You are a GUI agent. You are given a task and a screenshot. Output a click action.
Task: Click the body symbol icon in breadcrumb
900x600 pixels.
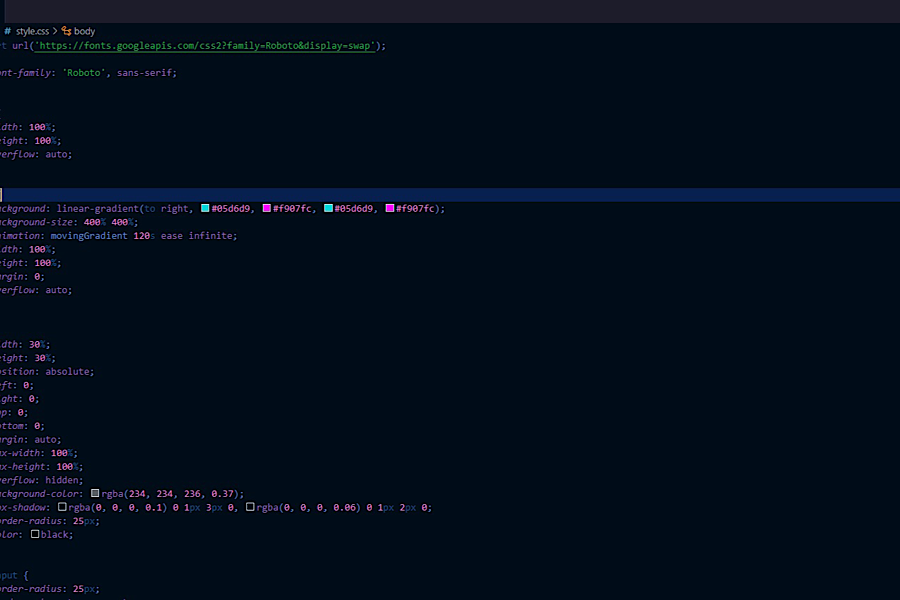click(x=67, y=31)
